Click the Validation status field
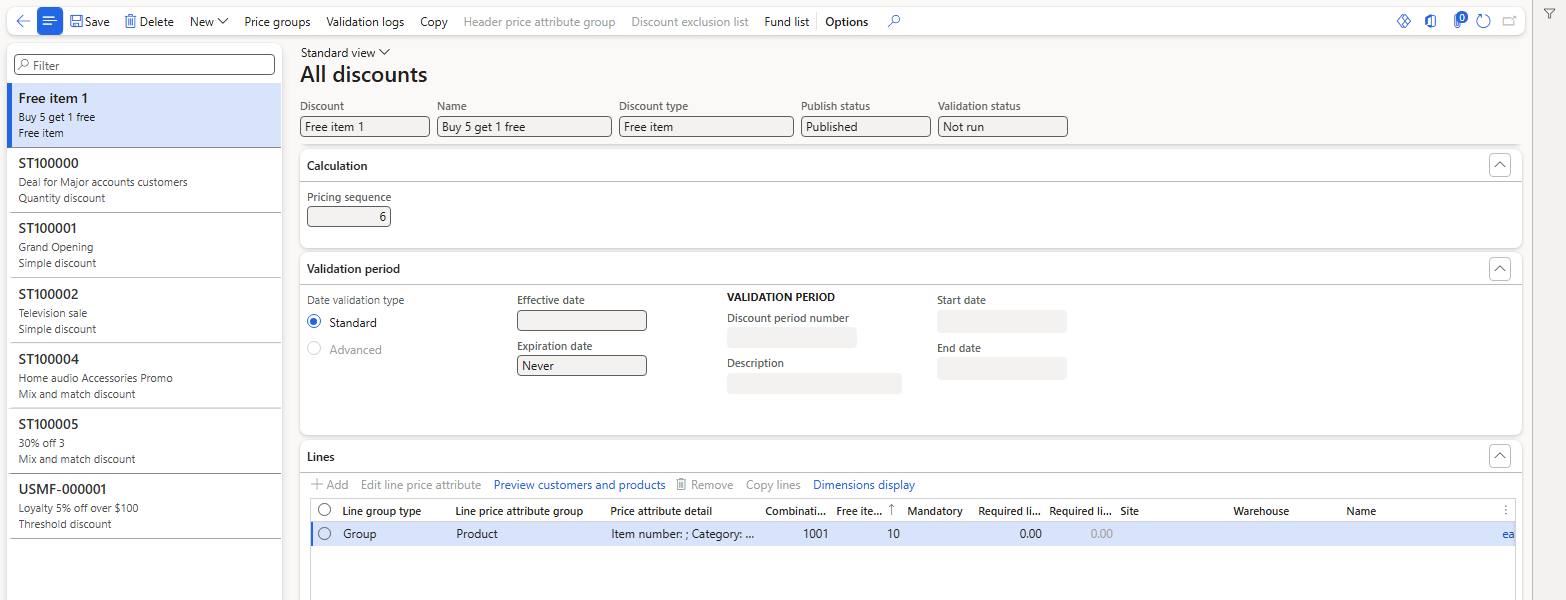The height and width of the screenshot is (600, 1566). [1003, 127]
